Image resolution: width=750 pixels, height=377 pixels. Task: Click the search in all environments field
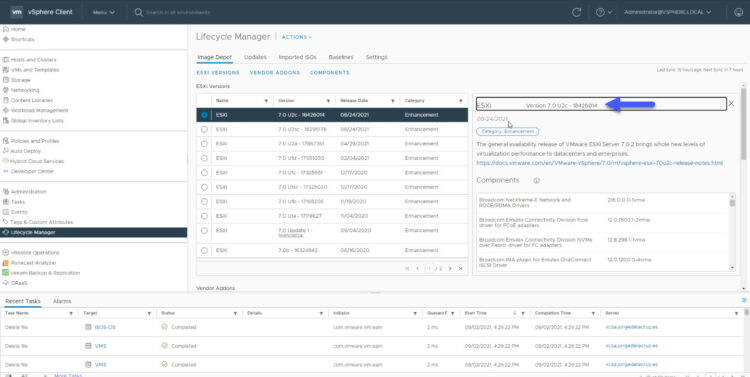click(x=178, y=12)
